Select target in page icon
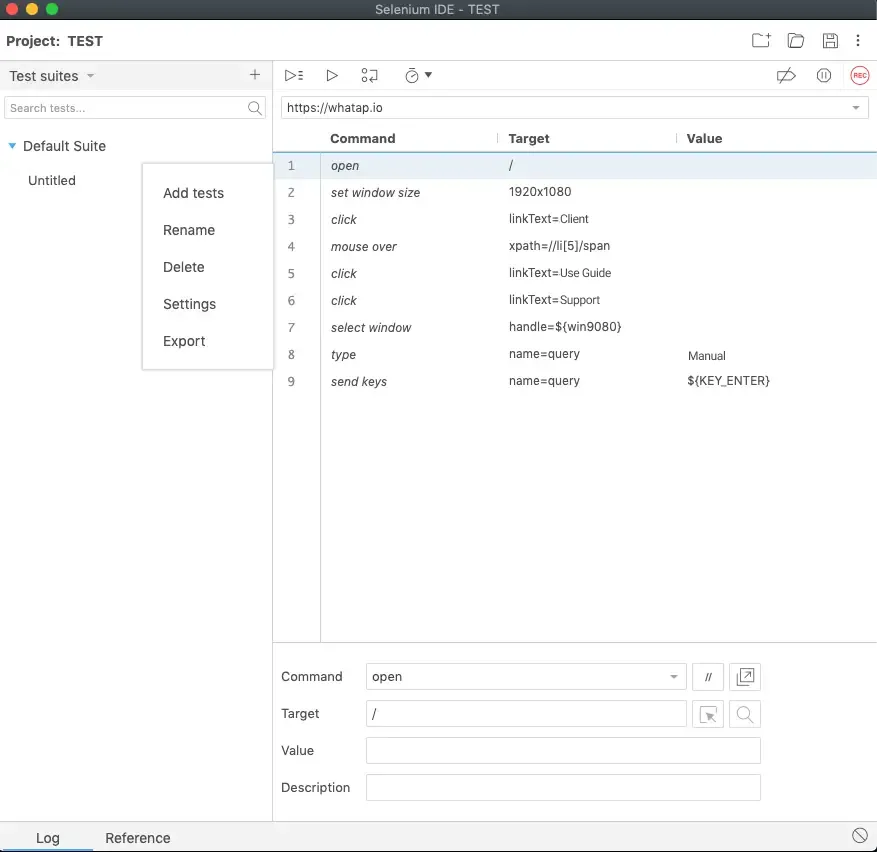877x852 pixels. pos(708,714)
